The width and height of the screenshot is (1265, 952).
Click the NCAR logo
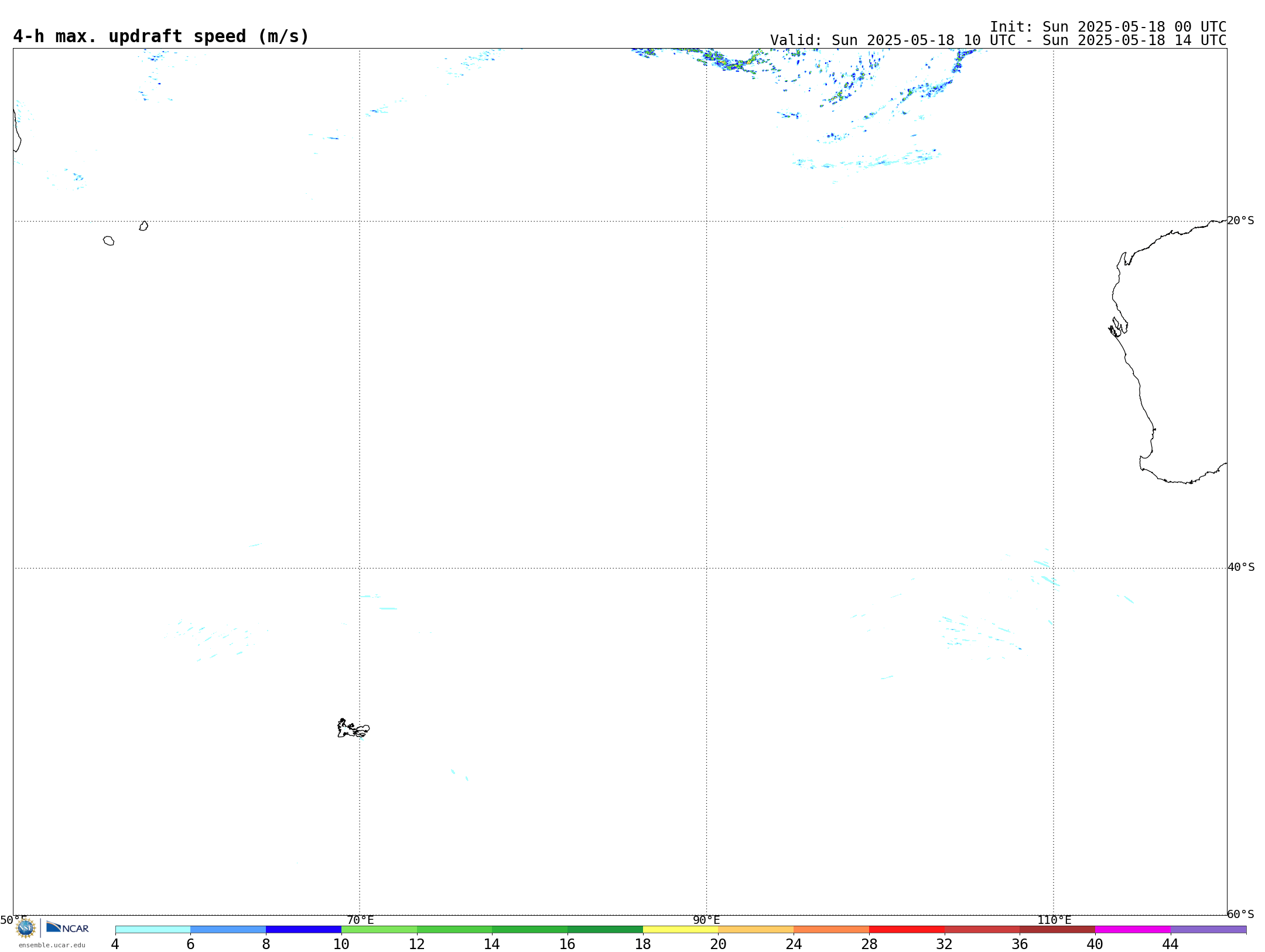click(x=67, y=927)
